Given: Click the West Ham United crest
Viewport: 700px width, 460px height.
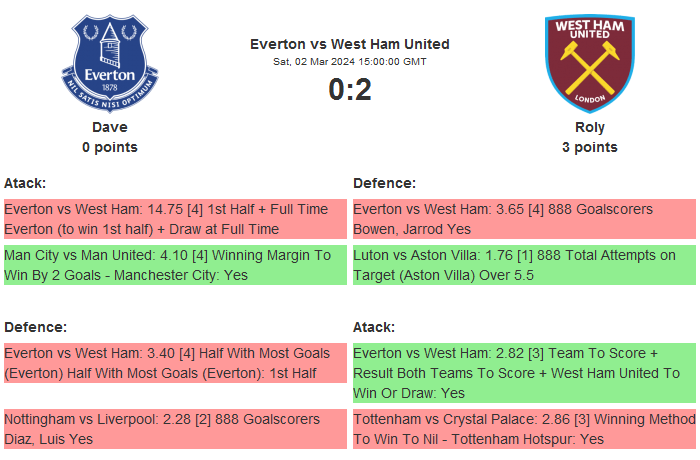Looking at the screenshot, I should (x=589, y=62).
